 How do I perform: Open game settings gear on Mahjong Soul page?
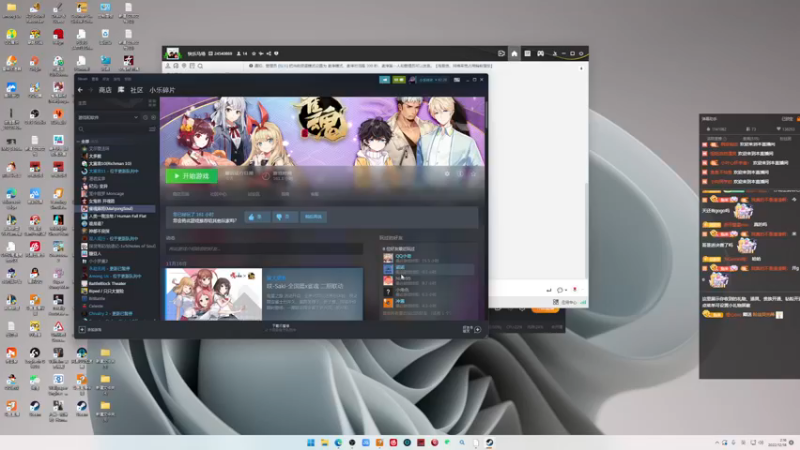447,174
